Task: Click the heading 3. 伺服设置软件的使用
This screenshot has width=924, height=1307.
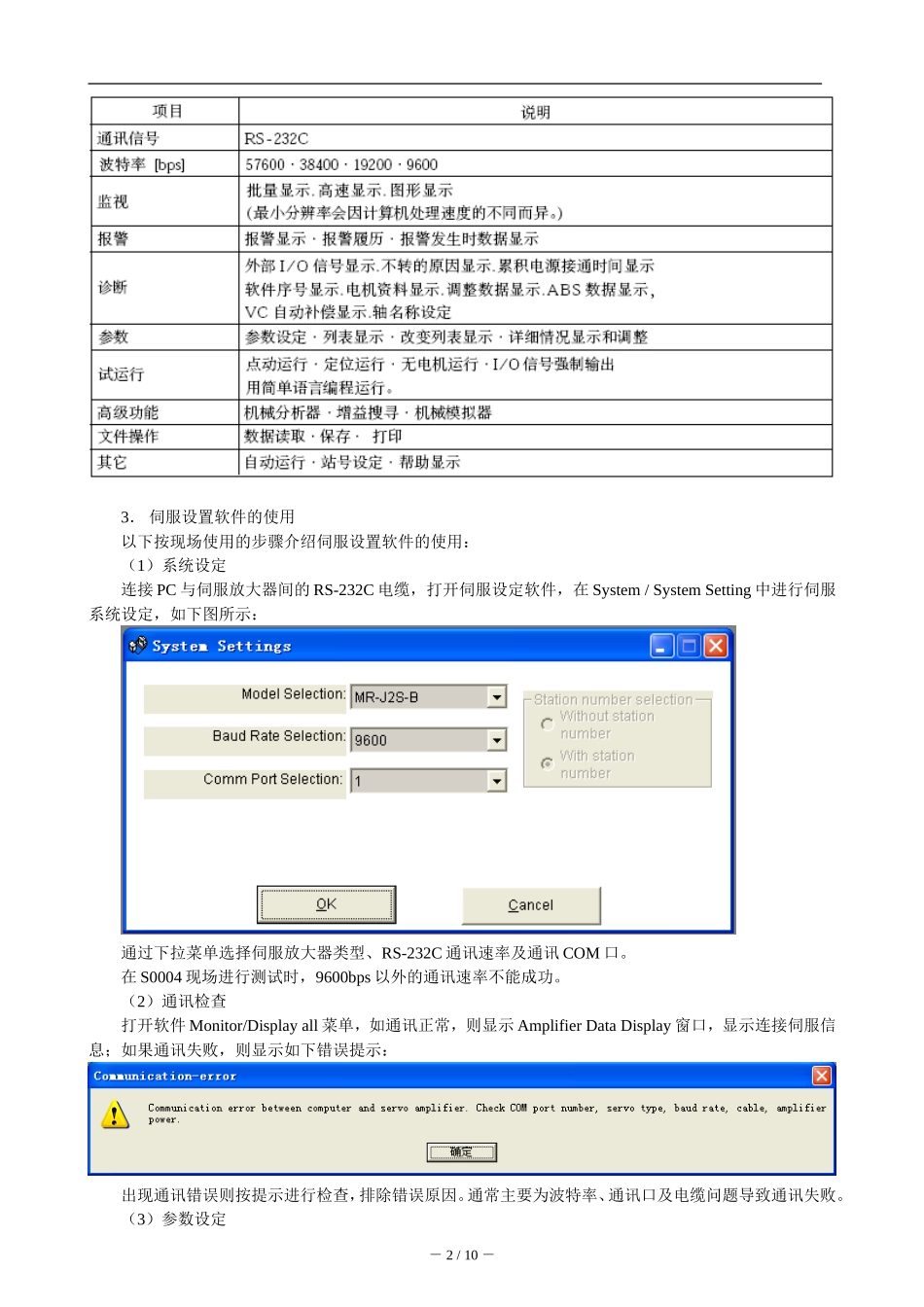Action: point(207,516)
